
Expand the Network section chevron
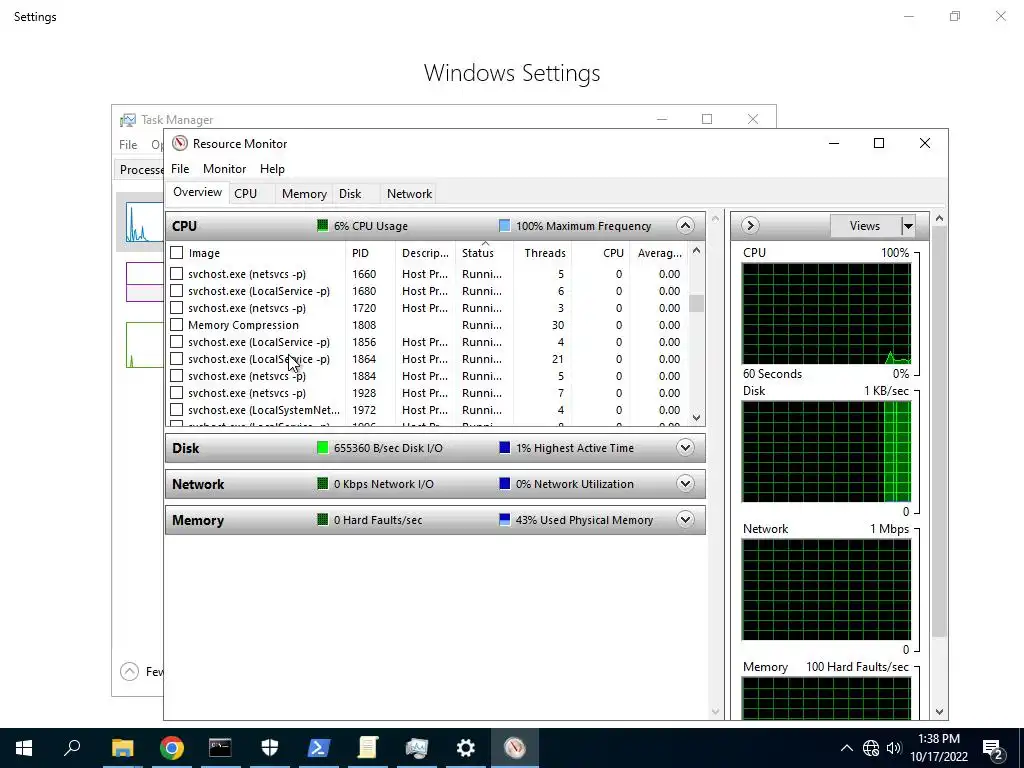(x=685, y=483)
